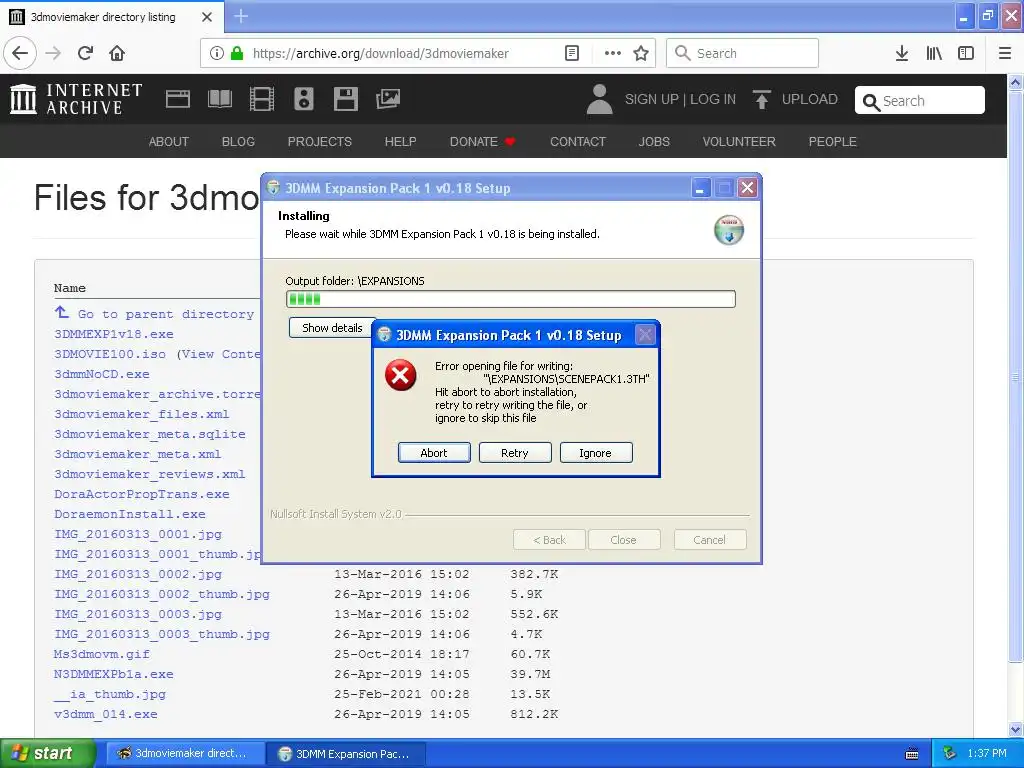Click the Abort button in the error dialog
The image size is (1024, 768).
pyautogui.click(x=434, y=453)
